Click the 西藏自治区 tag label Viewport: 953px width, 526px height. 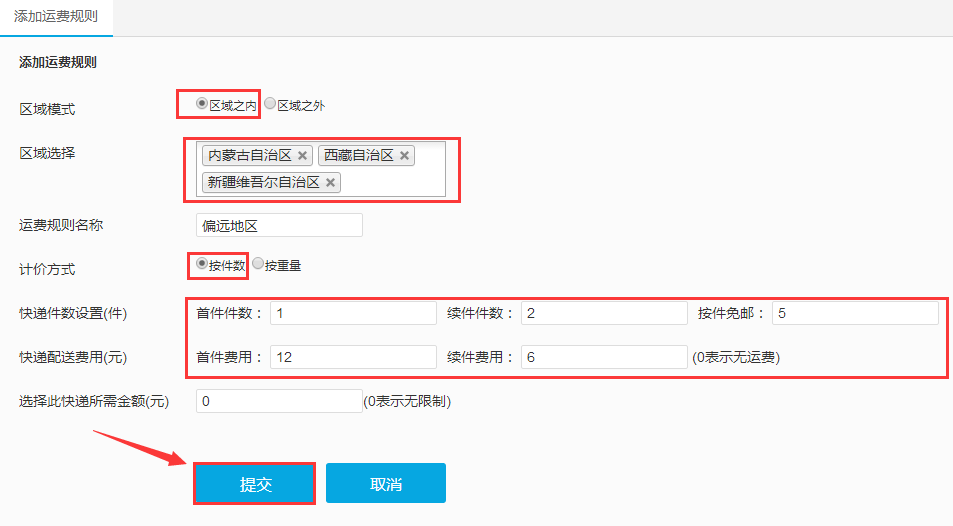point(358,156)
